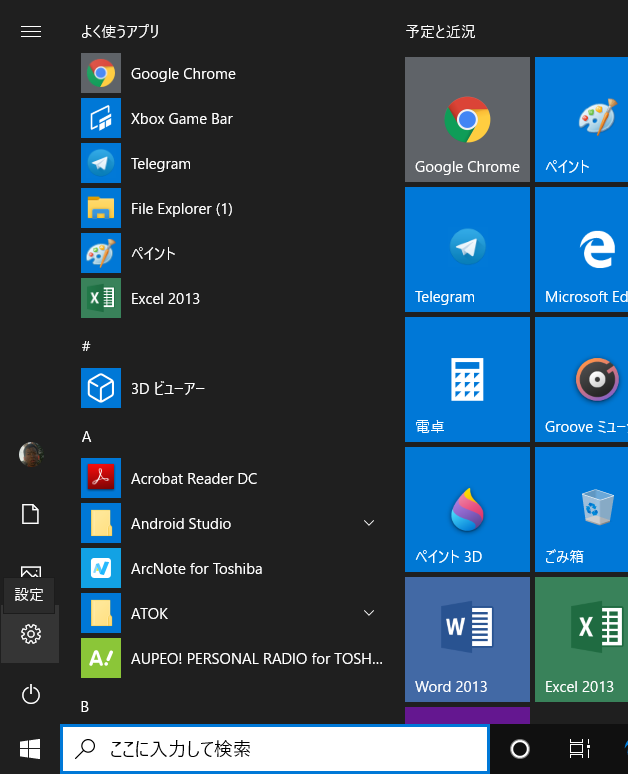
Task: Click the Windows Start button
Action: [x=30, y=749]
